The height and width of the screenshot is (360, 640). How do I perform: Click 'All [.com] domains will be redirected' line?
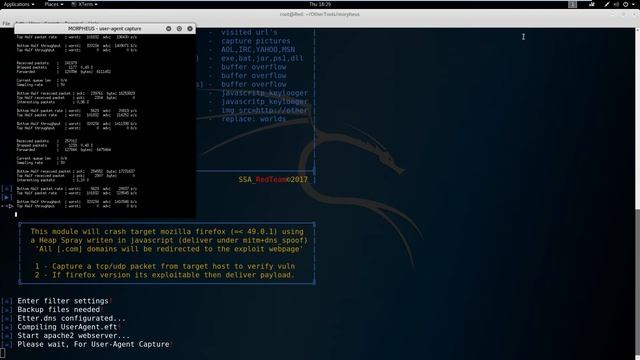point(169,249)
